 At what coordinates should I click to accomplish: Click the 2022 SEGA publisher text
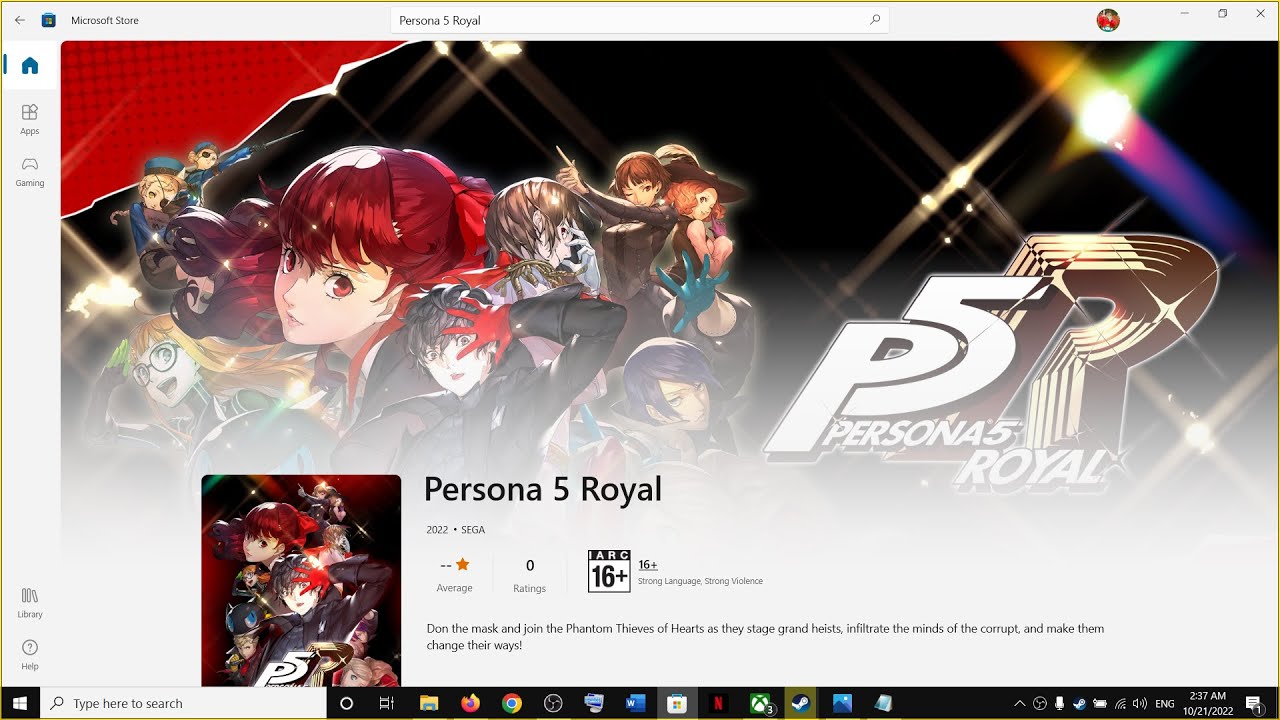pyautogui.click(x=455, y=530)
